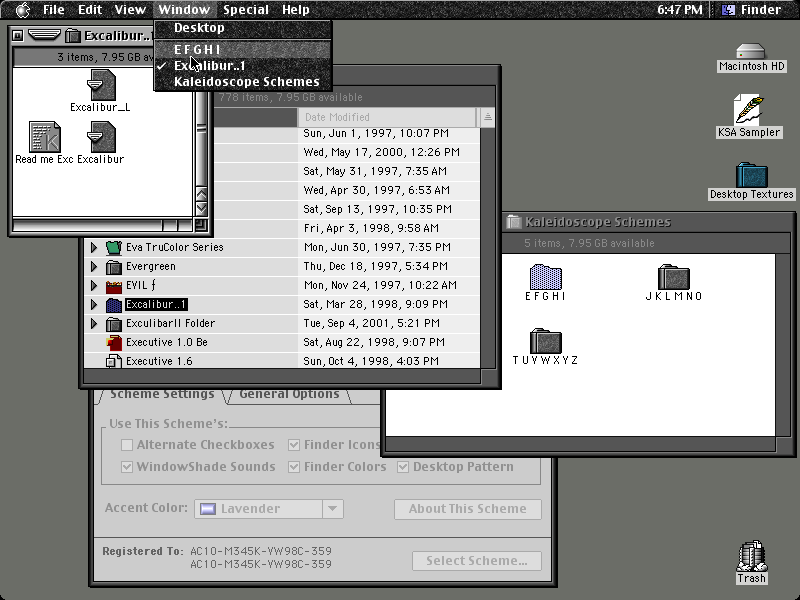This screenshot has height=600, width=800.
Task: Toggle Finder Colors checkbox
Action: click(x=294, y=467)
